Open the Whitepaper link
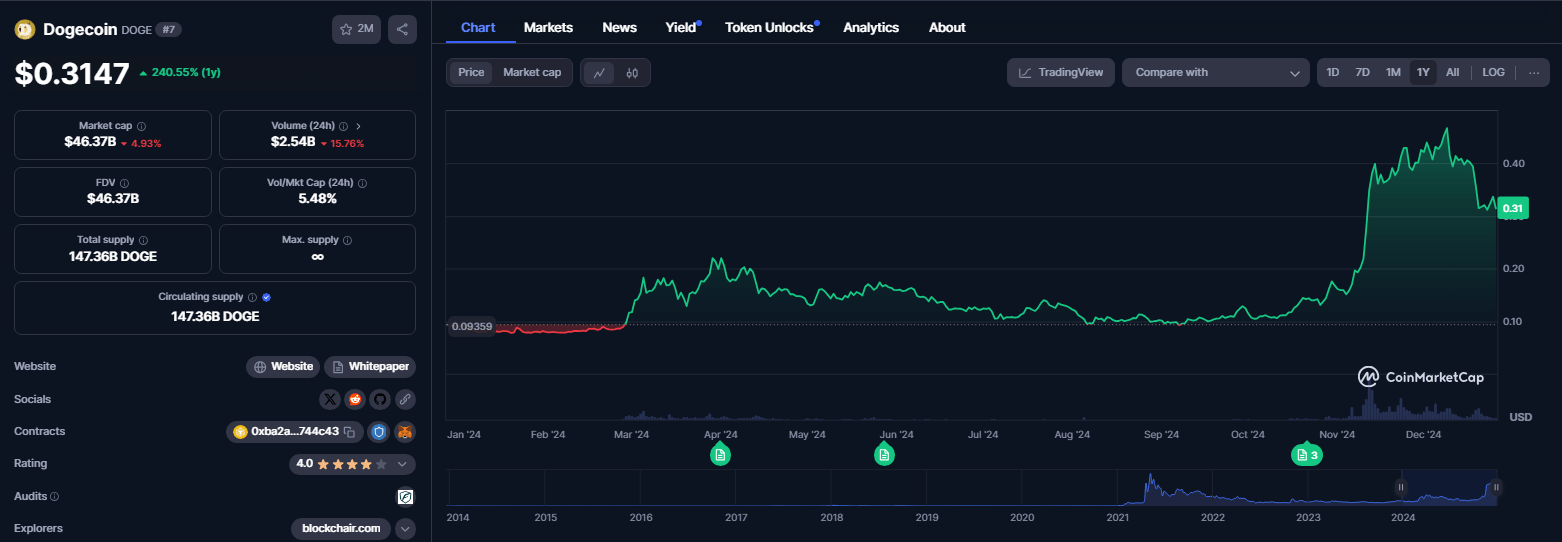The image size is (1562, 542). click(370, 367)
